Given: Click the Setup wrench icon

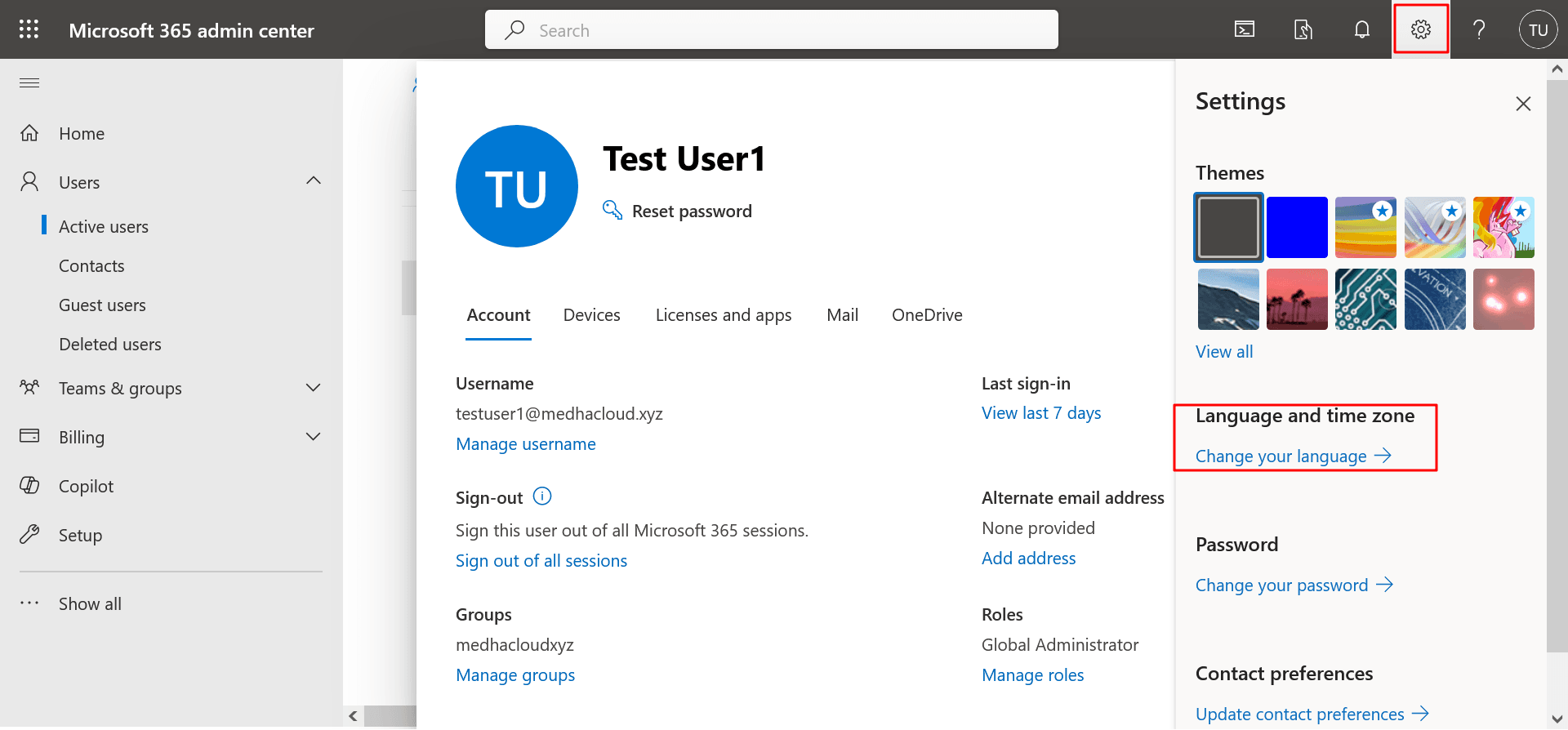Looking at the screenshot, I should (x=29, y=534).
